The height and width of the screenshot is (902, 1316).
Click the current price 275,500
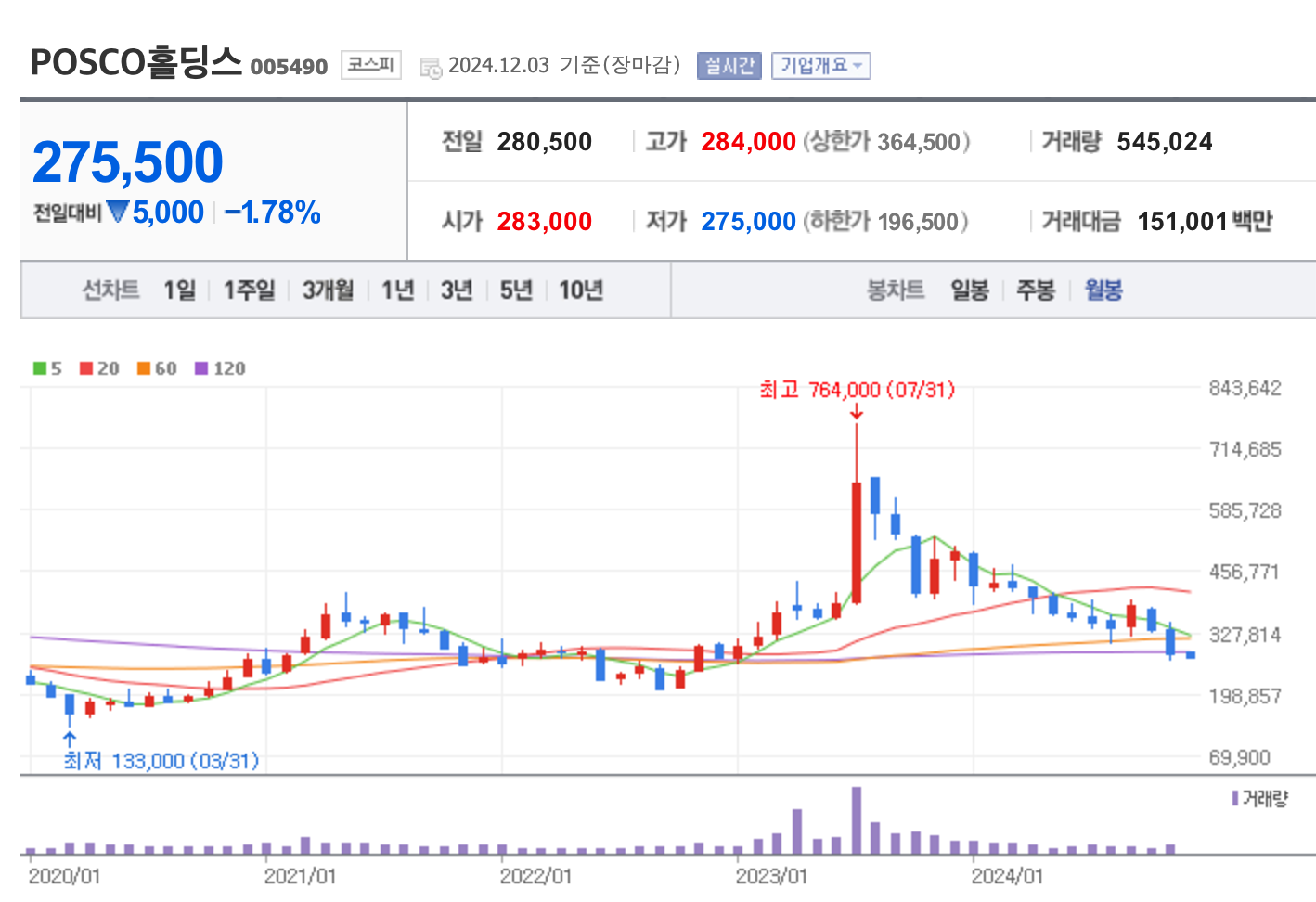coord(128,162)
